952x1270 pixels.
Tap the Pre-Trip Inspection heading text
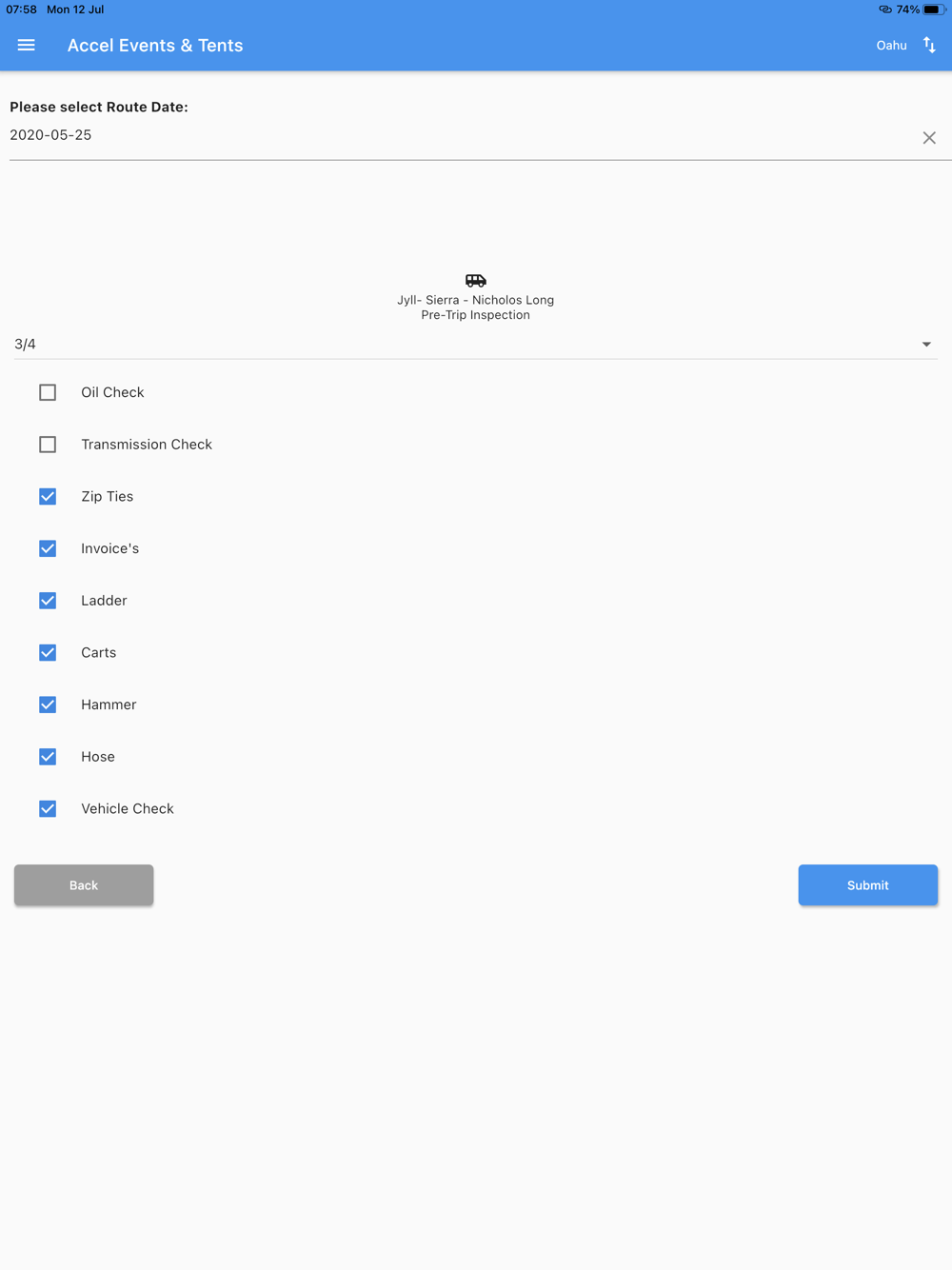(x=476, y=315)
